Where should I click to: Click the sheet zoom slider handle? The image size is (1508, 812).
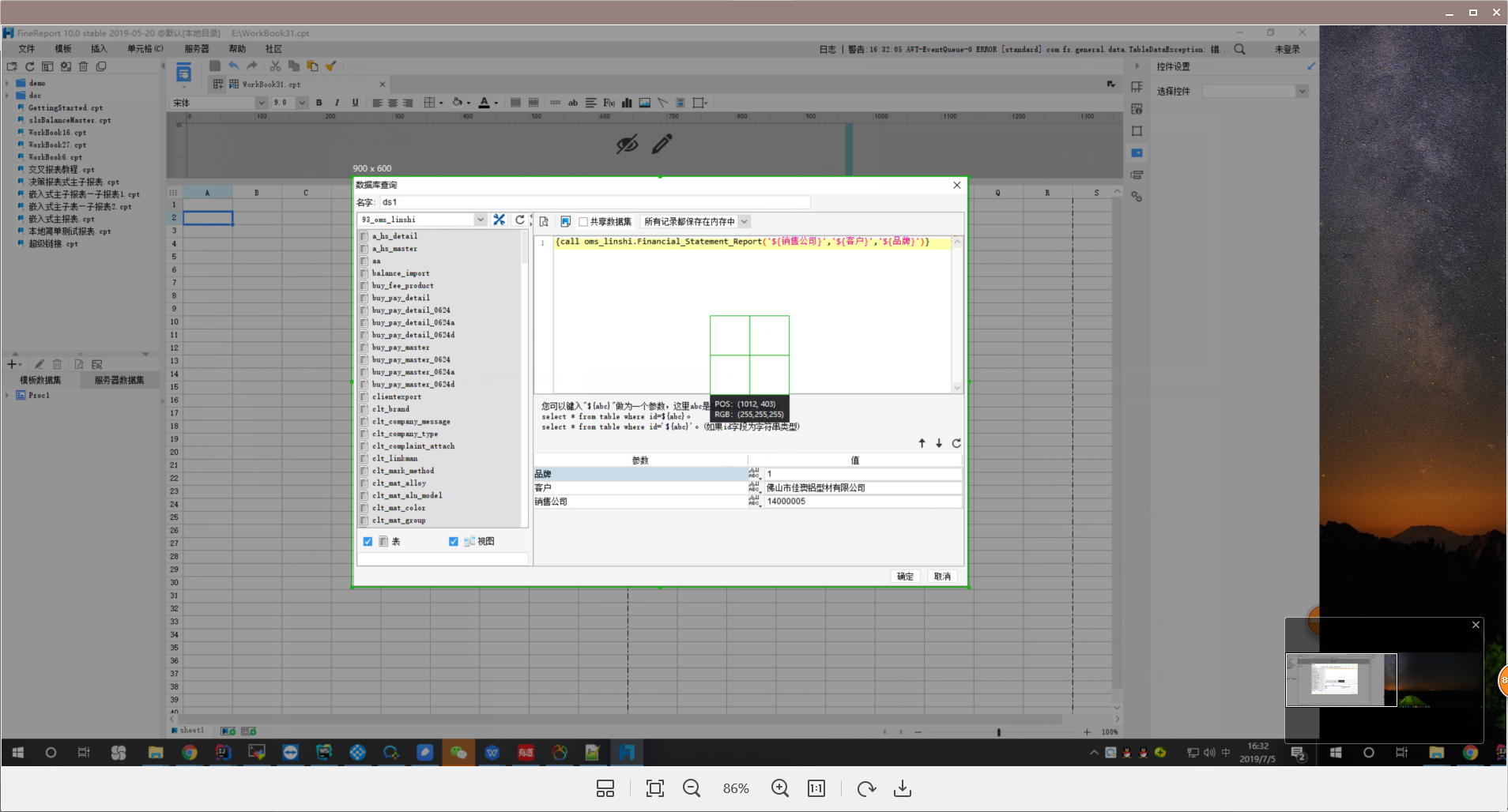click(x=999, y=732)
